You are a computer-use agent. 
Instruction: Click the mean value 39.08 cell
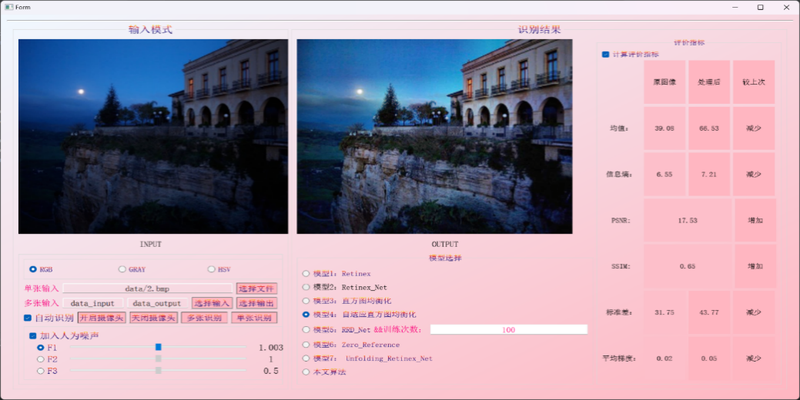point(665,128)
